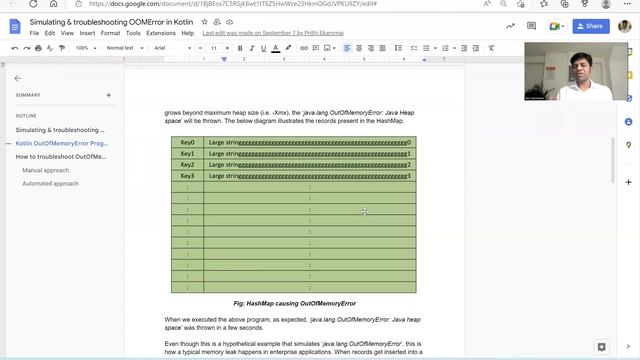Expand numbered list style options
Image resolution: width=640 pixels, height=360 pixels.
pyautogui.click(x=454, y=48)
